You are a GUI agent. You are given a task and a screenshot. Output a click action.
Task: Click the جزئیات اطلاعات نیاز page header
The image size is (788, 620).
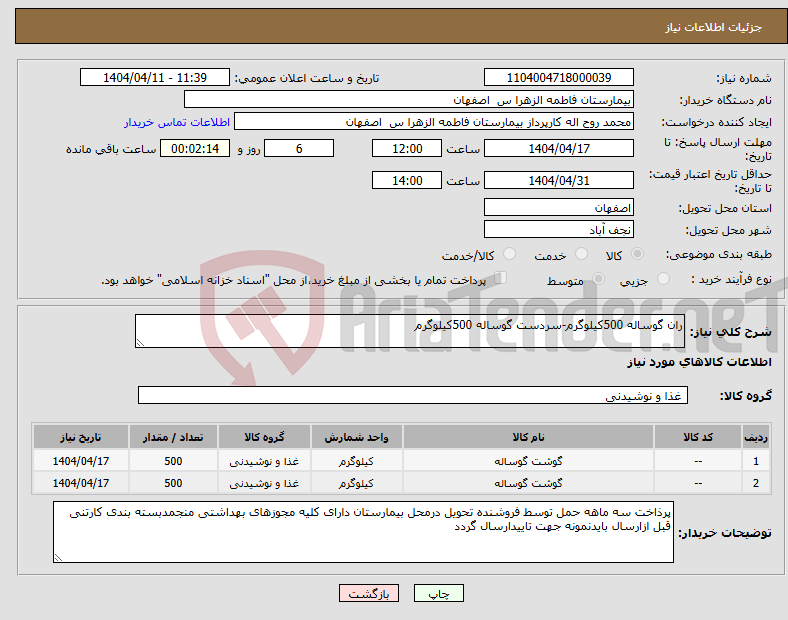(x=714, y=27)
